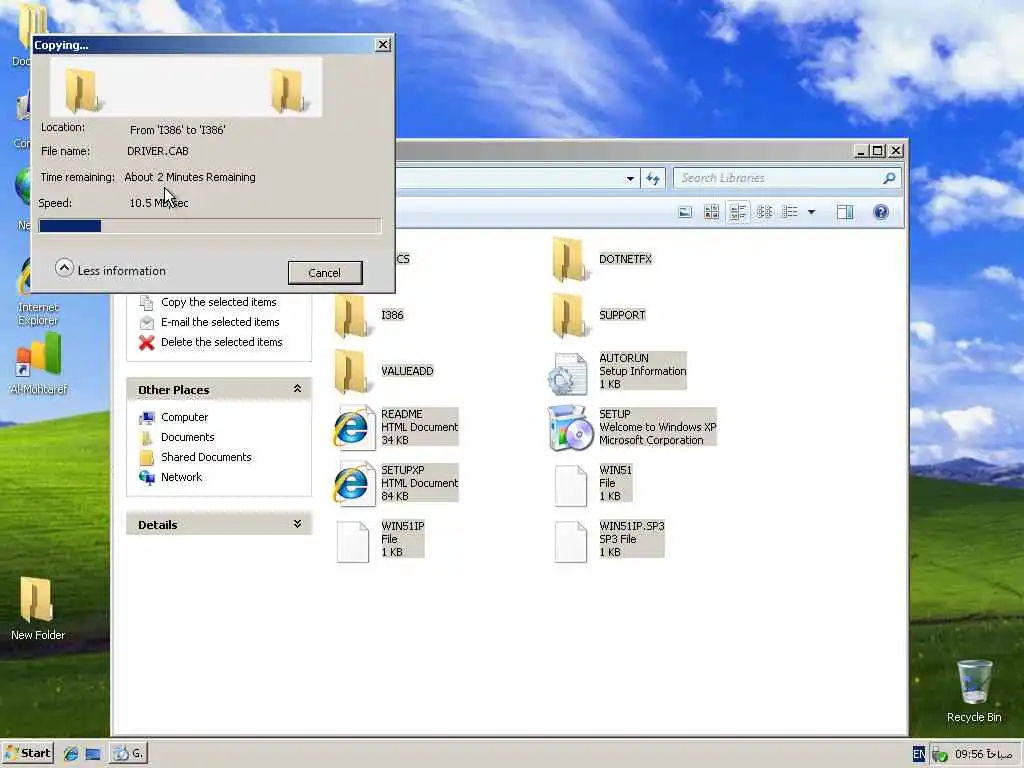Click the EN language indicator
The height and width of the screenshot is (768, 1024).
tap(919, 754)
